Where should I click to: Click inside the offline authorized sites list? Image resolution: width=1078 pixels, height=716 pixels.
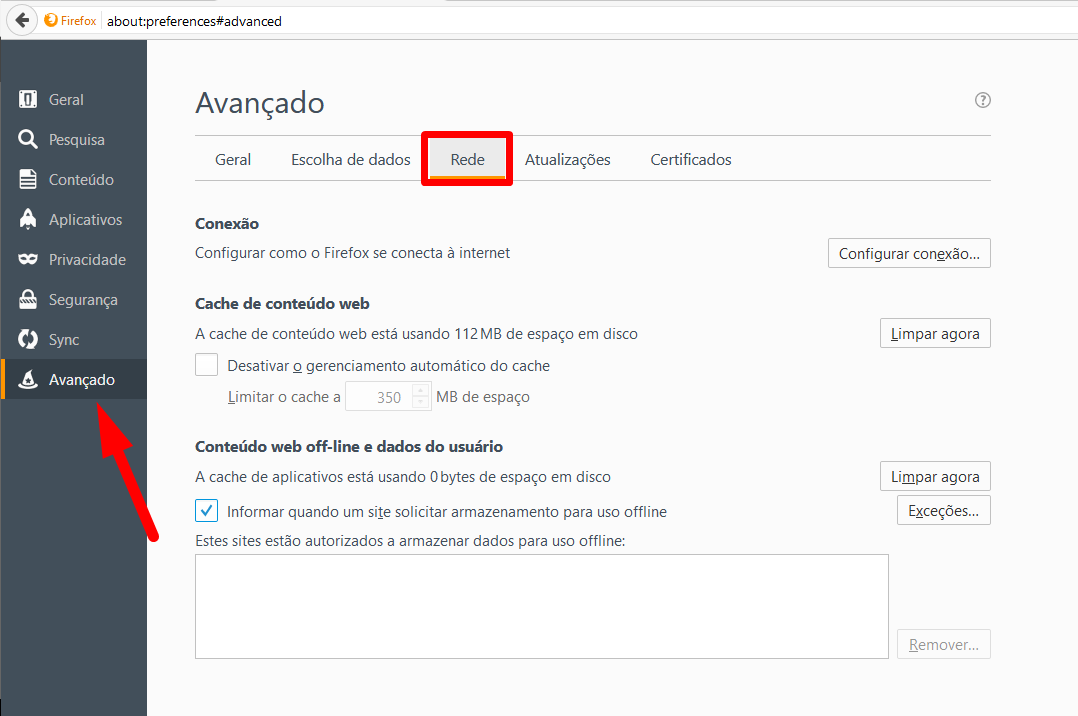click(541, 606)
